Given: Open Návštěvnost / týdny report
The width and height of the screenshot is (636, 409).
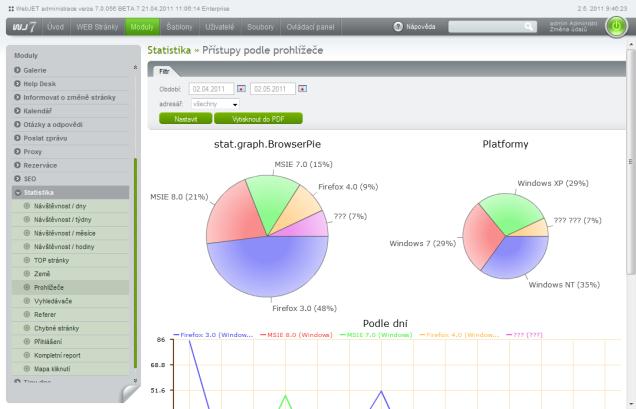Looking at the screenshot, I should [x=62, y=220].
